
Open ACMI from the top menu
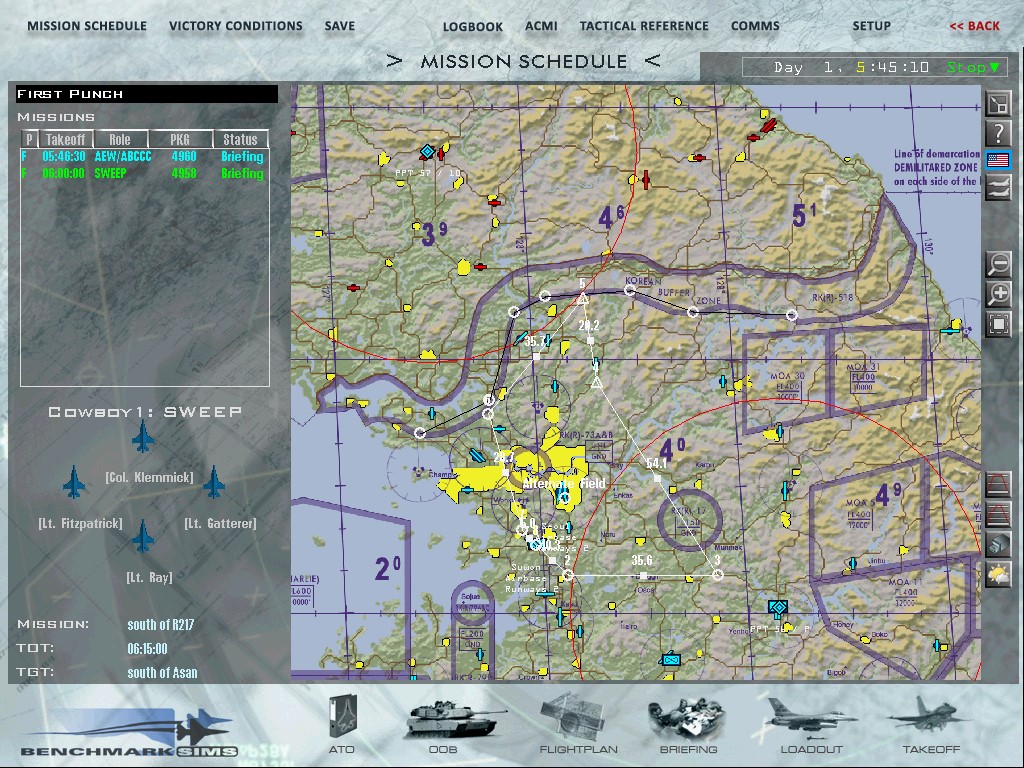541,26
